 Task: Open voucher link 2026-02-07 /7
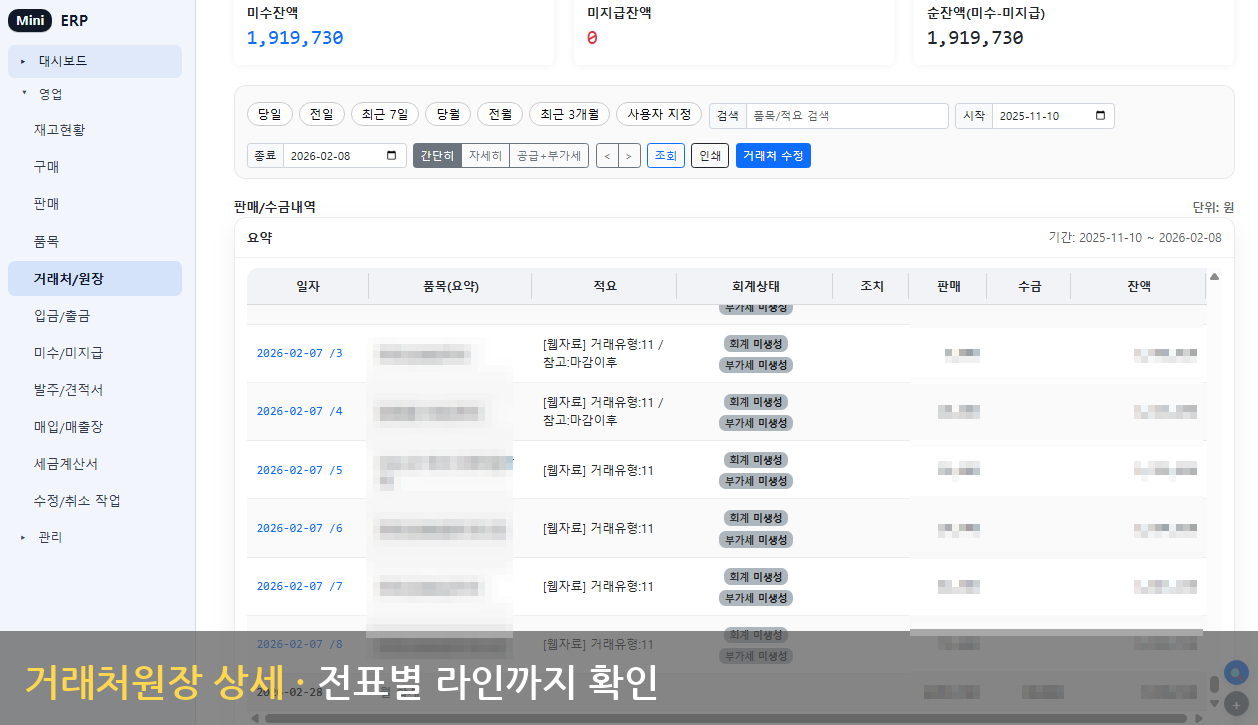300,586
